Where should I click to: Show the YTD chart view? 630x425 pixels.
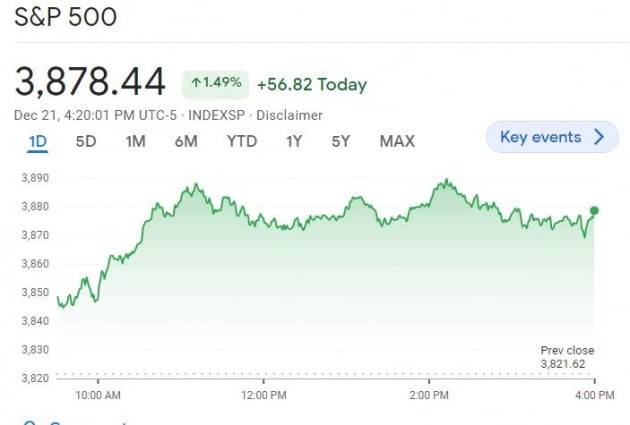pyautogui.click(x=241, y=141)
